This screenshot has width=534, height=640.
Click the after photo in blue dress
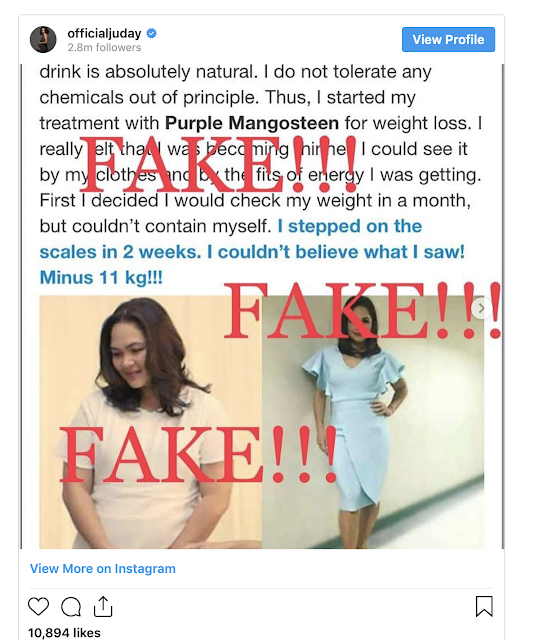click(x=373, y=422)
